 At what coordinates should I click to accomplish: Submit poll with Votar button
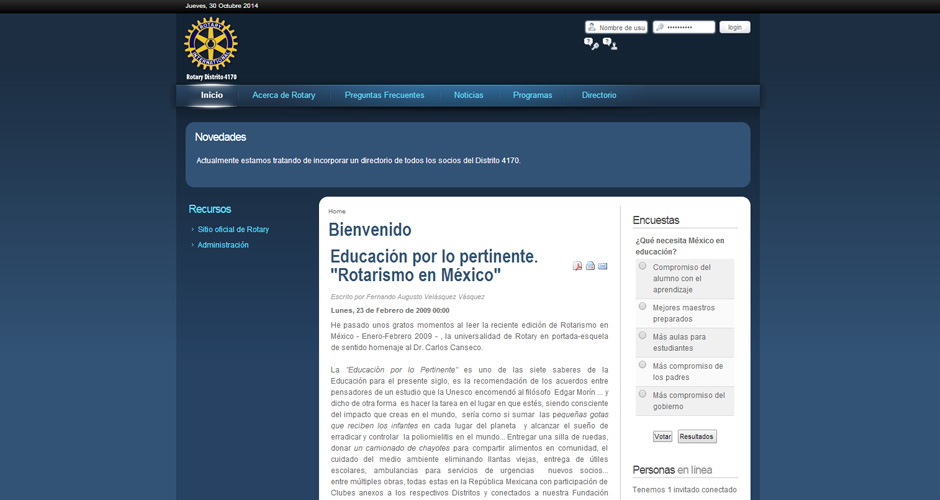pos(662,436)
